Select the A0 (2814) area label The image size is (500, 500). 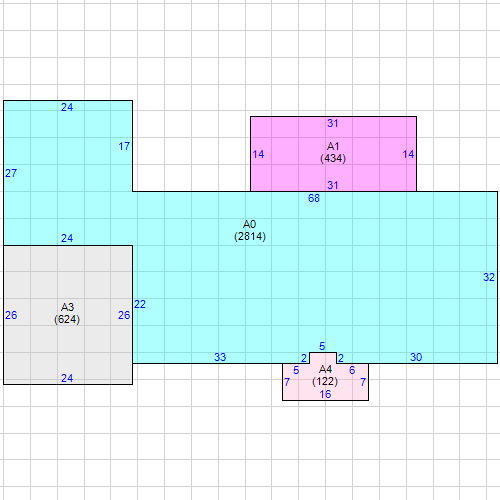click(x=250, y=230)
